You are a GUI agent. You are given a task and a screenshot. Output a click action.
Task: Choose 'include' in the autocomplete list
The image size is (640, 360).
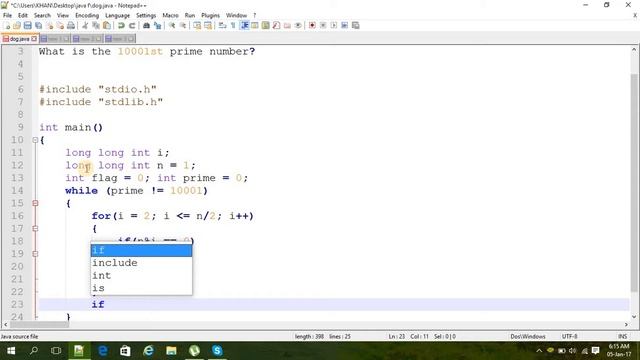[x=141, y=263]
